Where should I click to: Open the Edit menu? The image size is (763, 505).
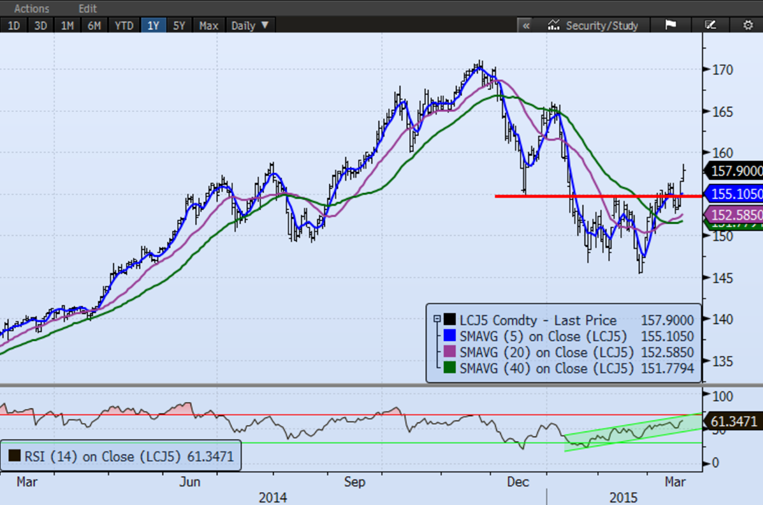(x=89, y=8)
